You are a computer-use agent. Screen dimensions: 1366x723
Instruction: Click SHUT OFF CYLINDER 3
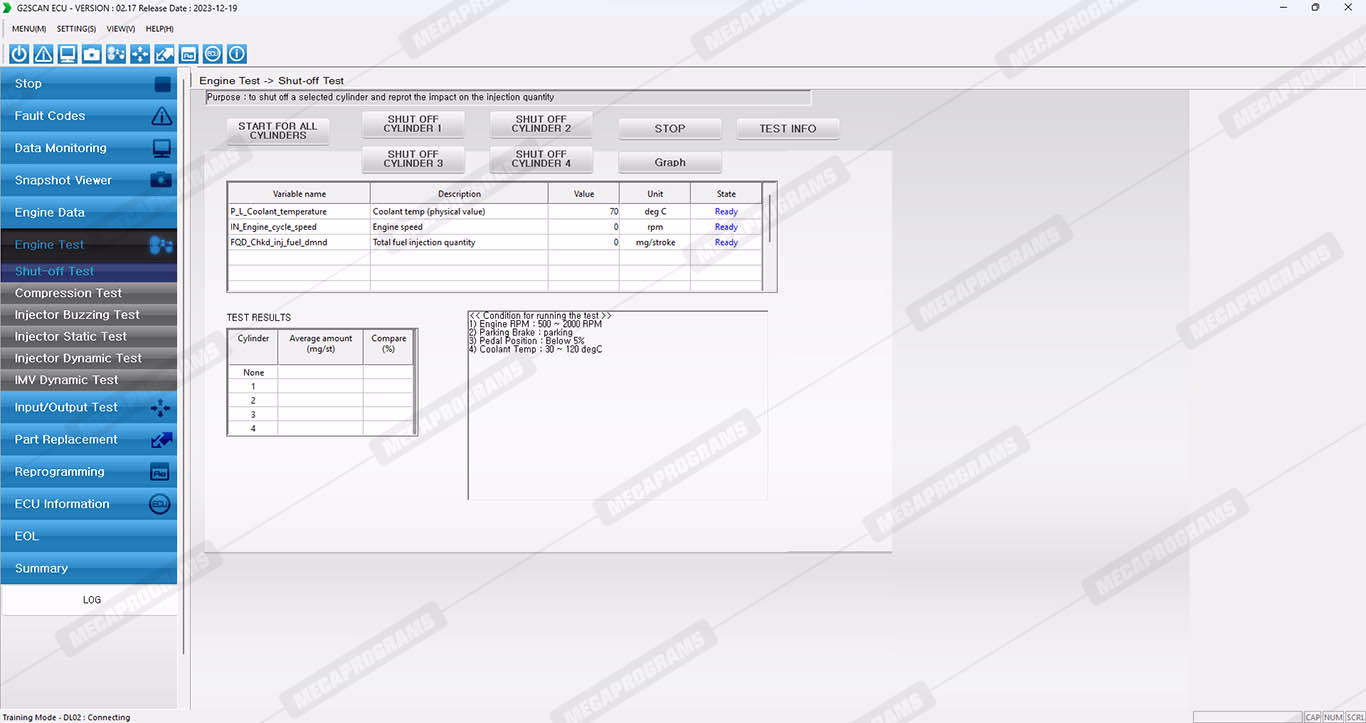[413, 159]
